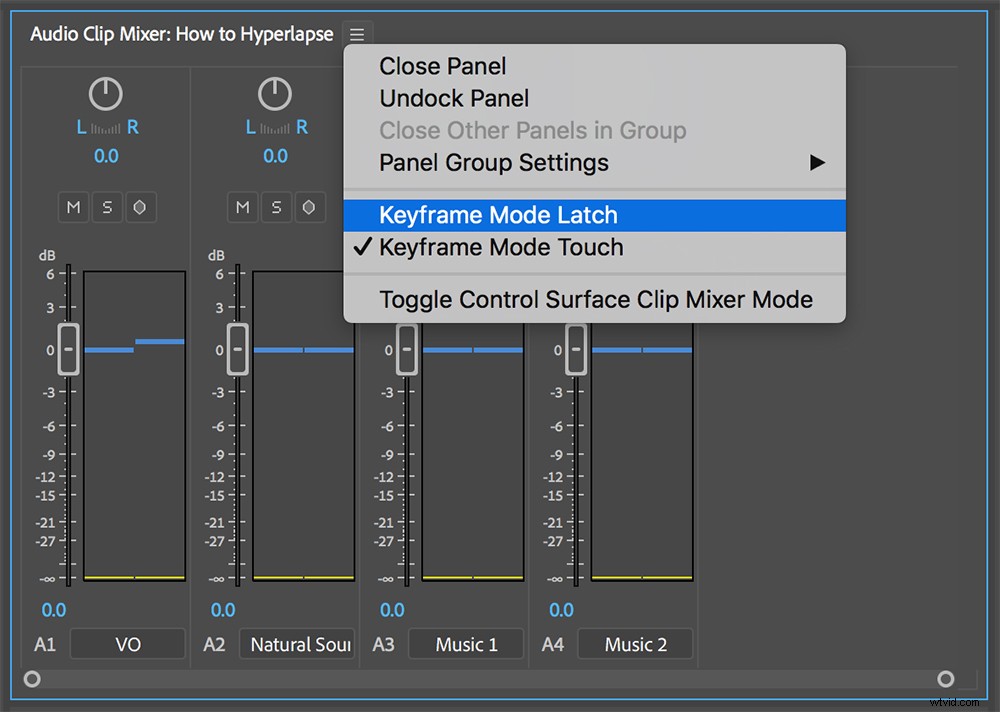Select Keyframe Mode Latch
The height and width of the screenshot is (712, 1000).
[498, 215]
